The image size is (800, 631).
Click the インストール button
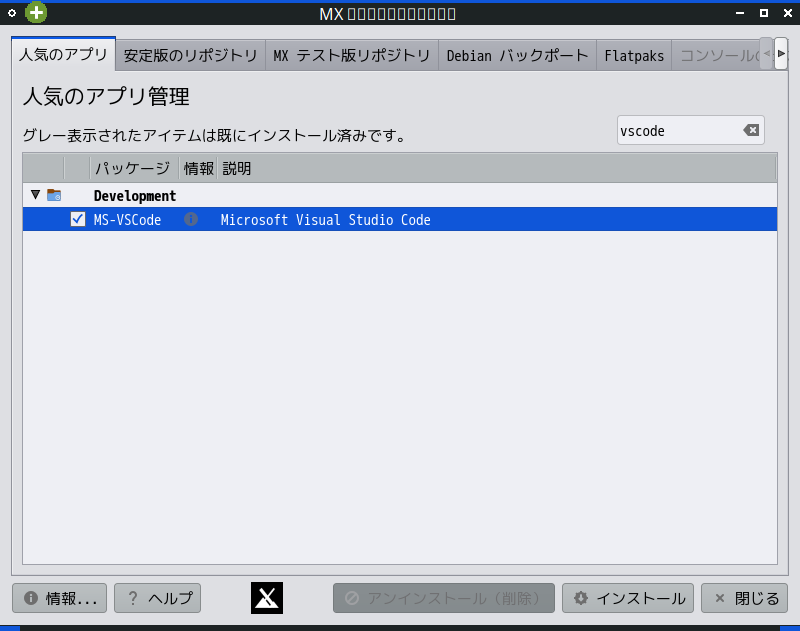(628, 598)
